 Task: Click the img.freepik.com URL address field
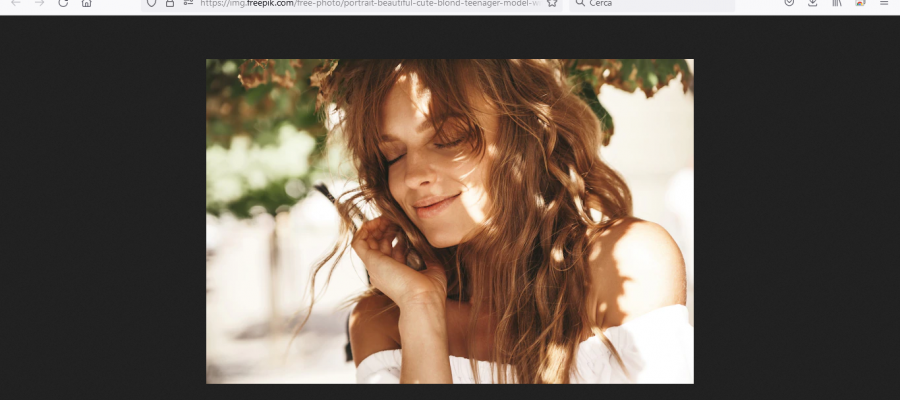370,3
